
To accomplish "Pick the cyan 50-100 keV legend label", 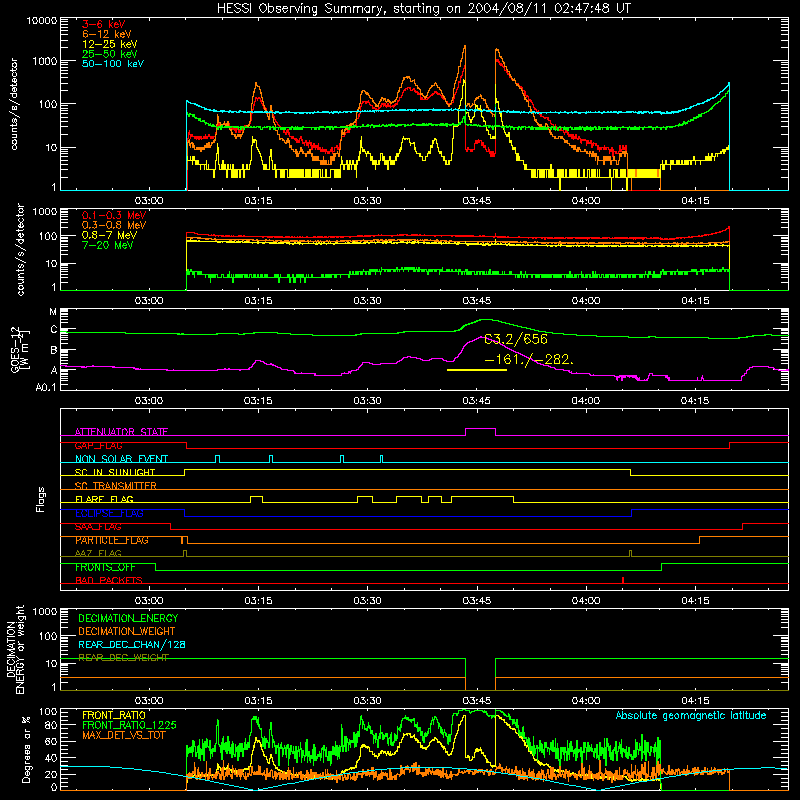I will (112, 63).
